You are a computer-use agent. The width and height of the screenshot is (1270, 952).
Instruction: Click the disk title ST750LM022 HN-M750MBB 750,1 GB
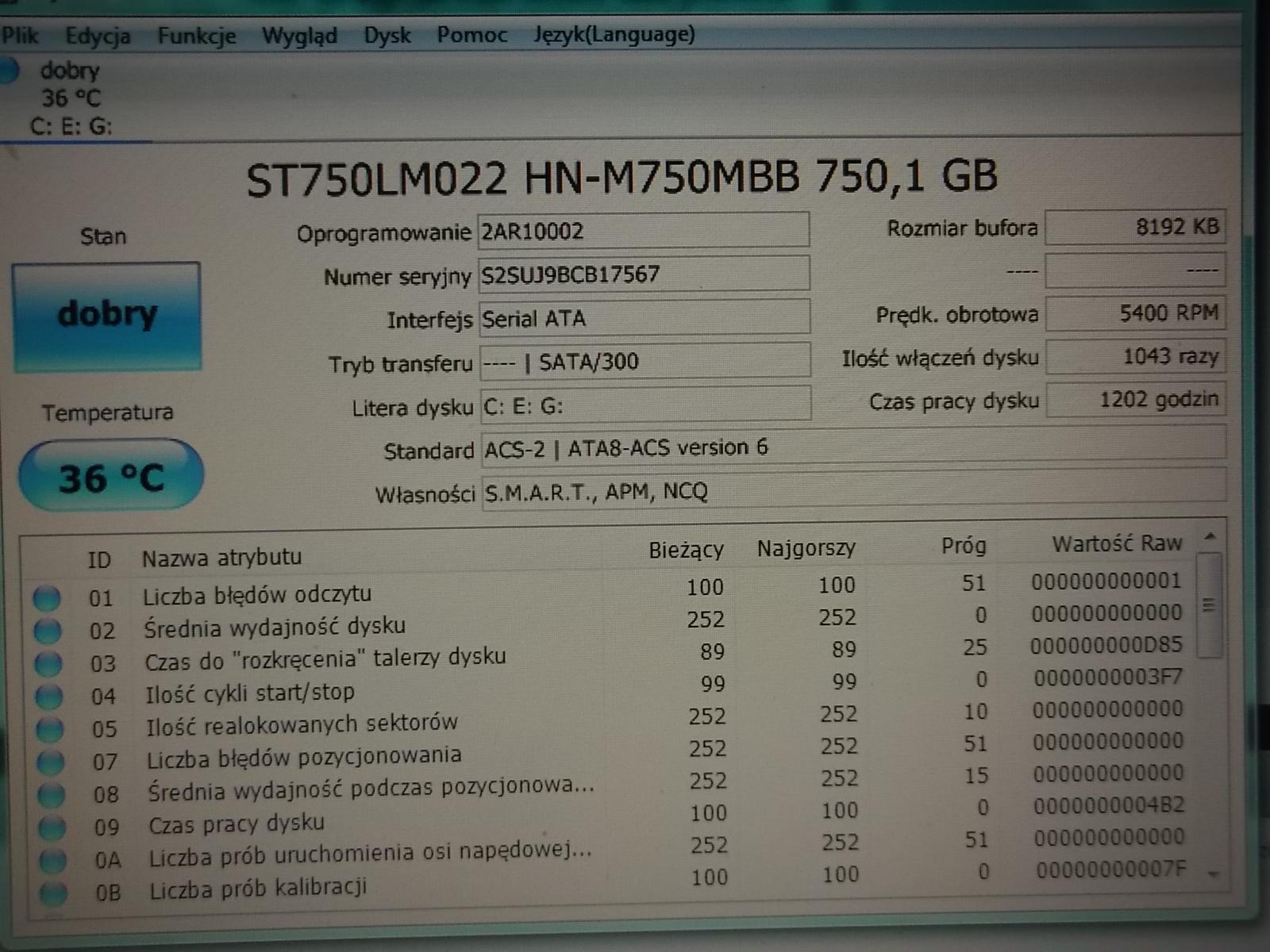[x=622, y=176]
